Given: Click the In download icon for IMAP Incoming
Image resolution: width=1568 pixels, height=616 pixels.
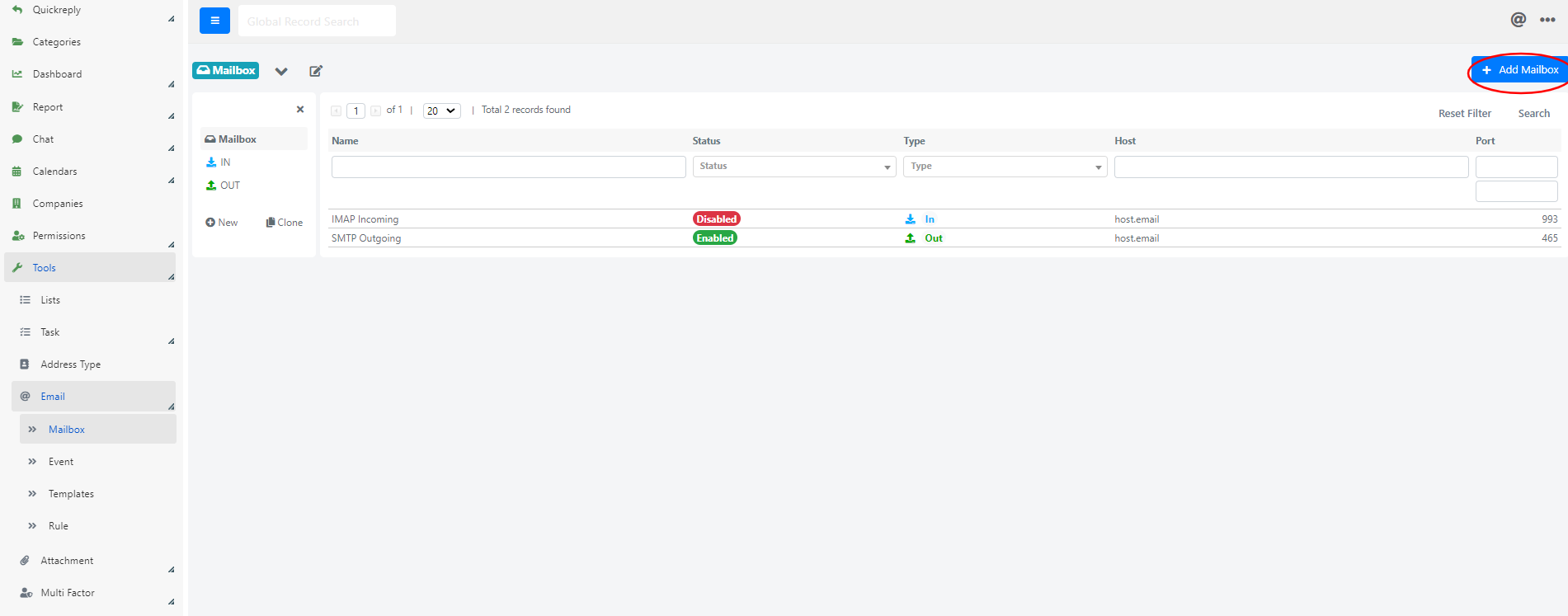Looking at the screenshot, I should [910, 219].
